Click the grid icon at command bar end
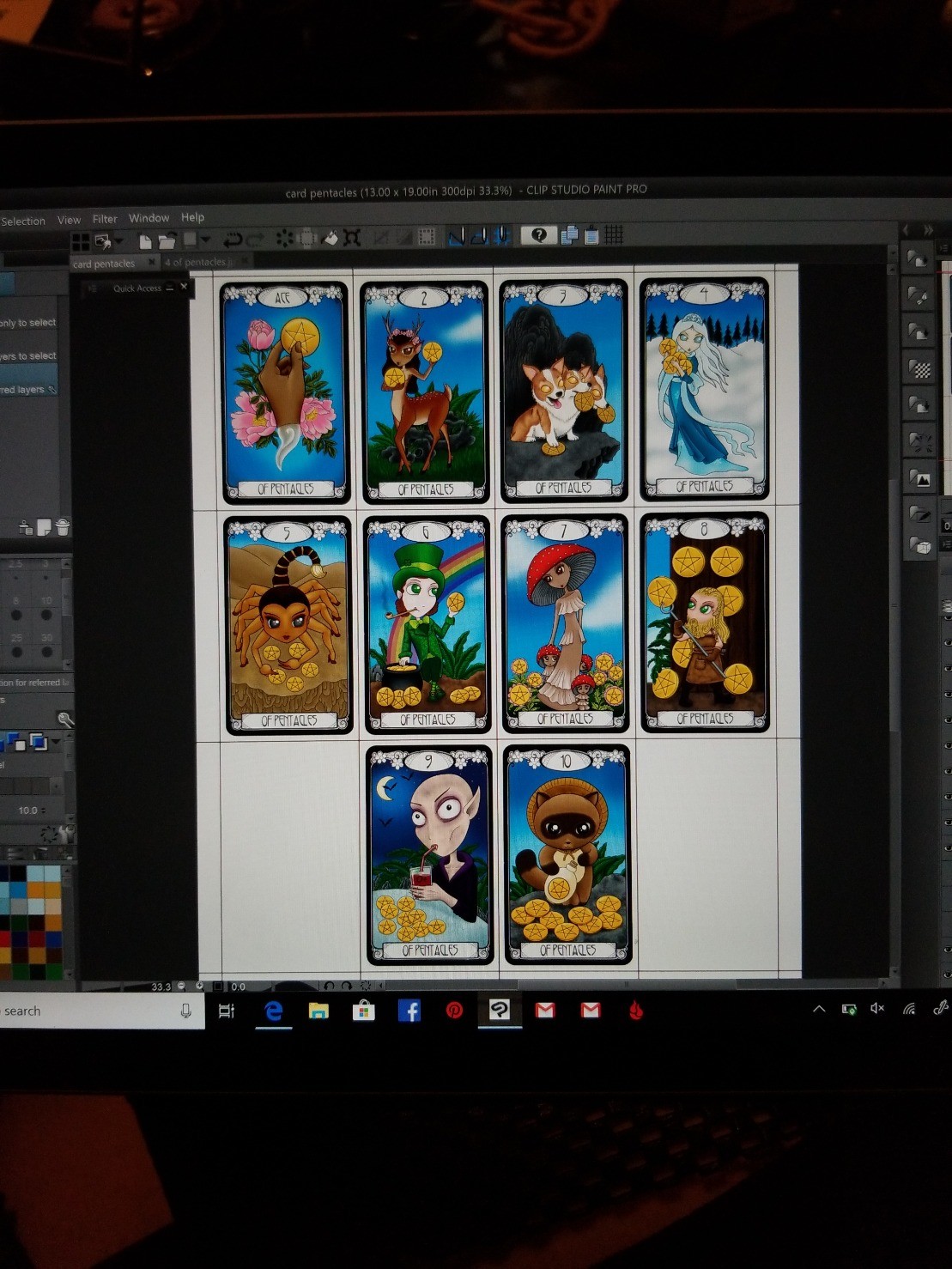Viewport: 952px width, 1269px height. click(613, 234)
